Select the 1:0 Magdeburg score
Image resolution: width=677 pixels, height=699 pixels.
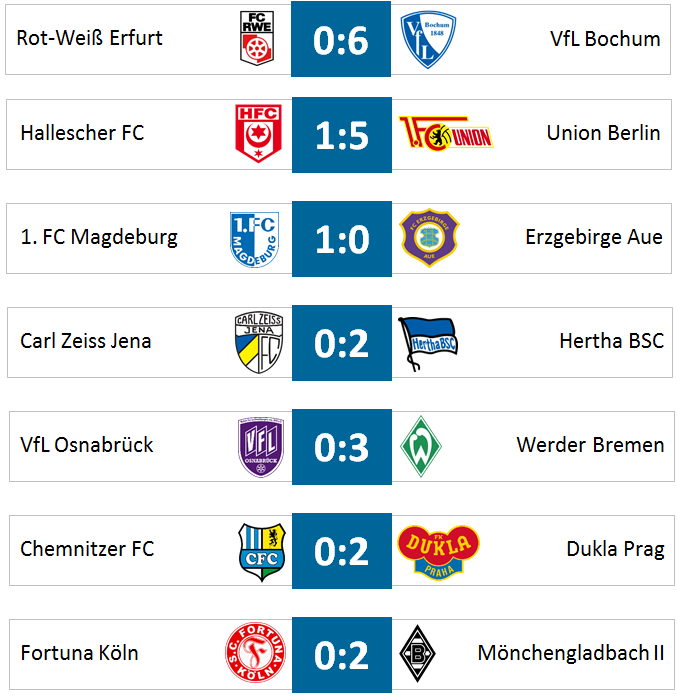[x=342, y=239]
